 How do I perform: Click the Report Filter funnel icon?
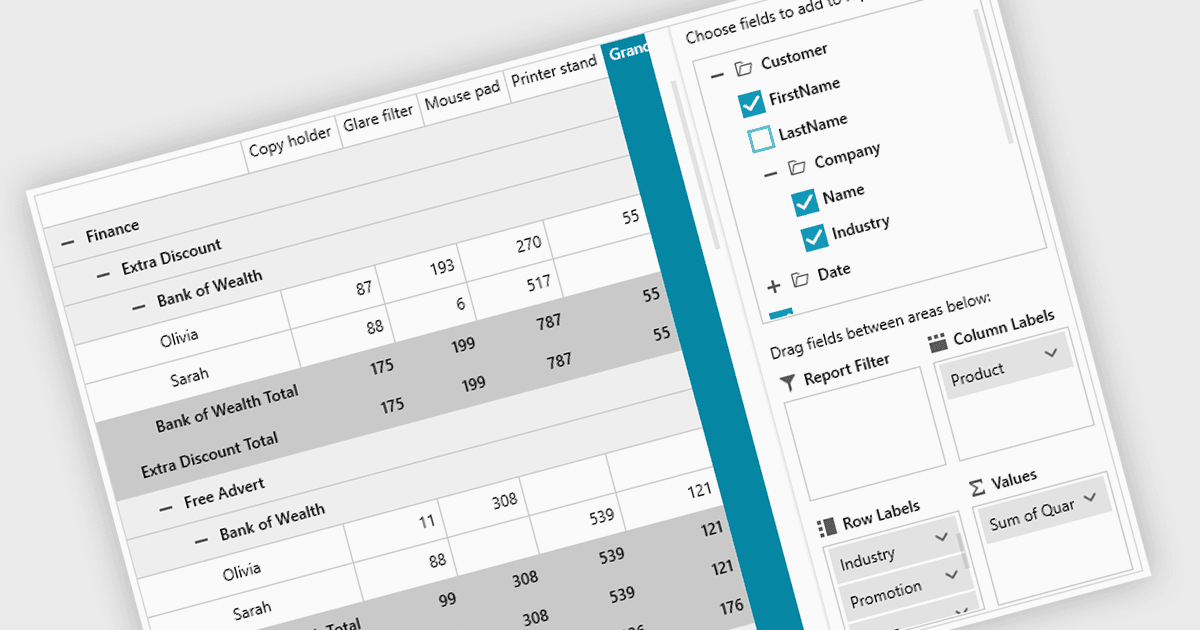pyautogui.click(x=787, y=381)
